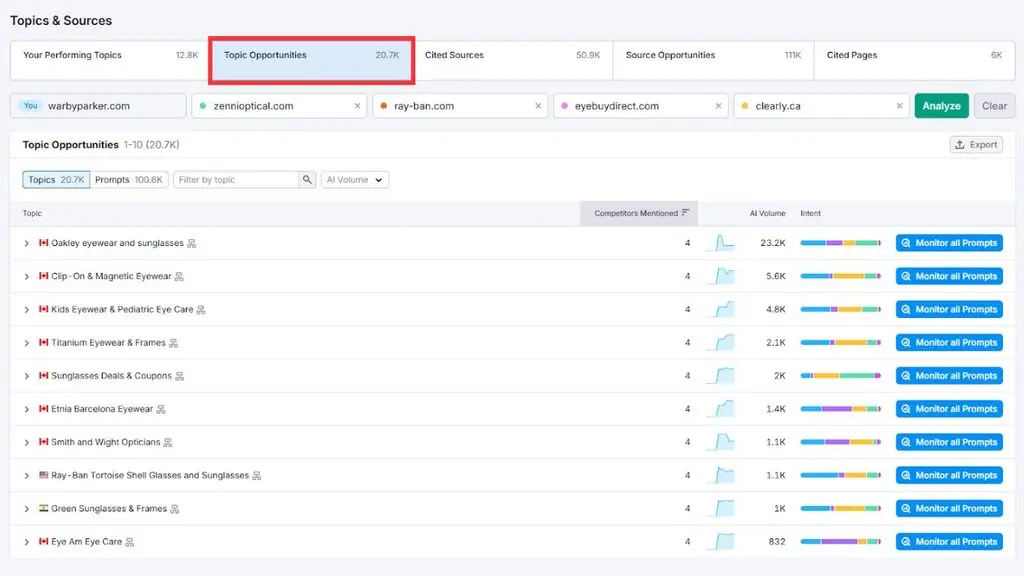Screen dimensions: 1024x576
Task: Switch to Your Performing Topics tab
Action: [110, 60]
